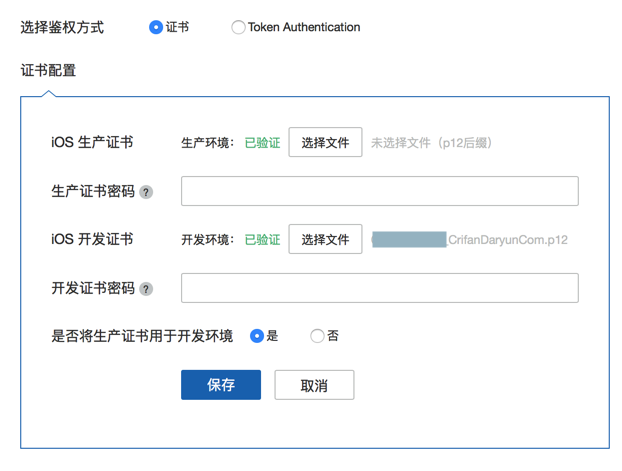The image size is (622, 471).
Task: Click the iOS 开发证书 label
Action: click(x=92, y=239)
